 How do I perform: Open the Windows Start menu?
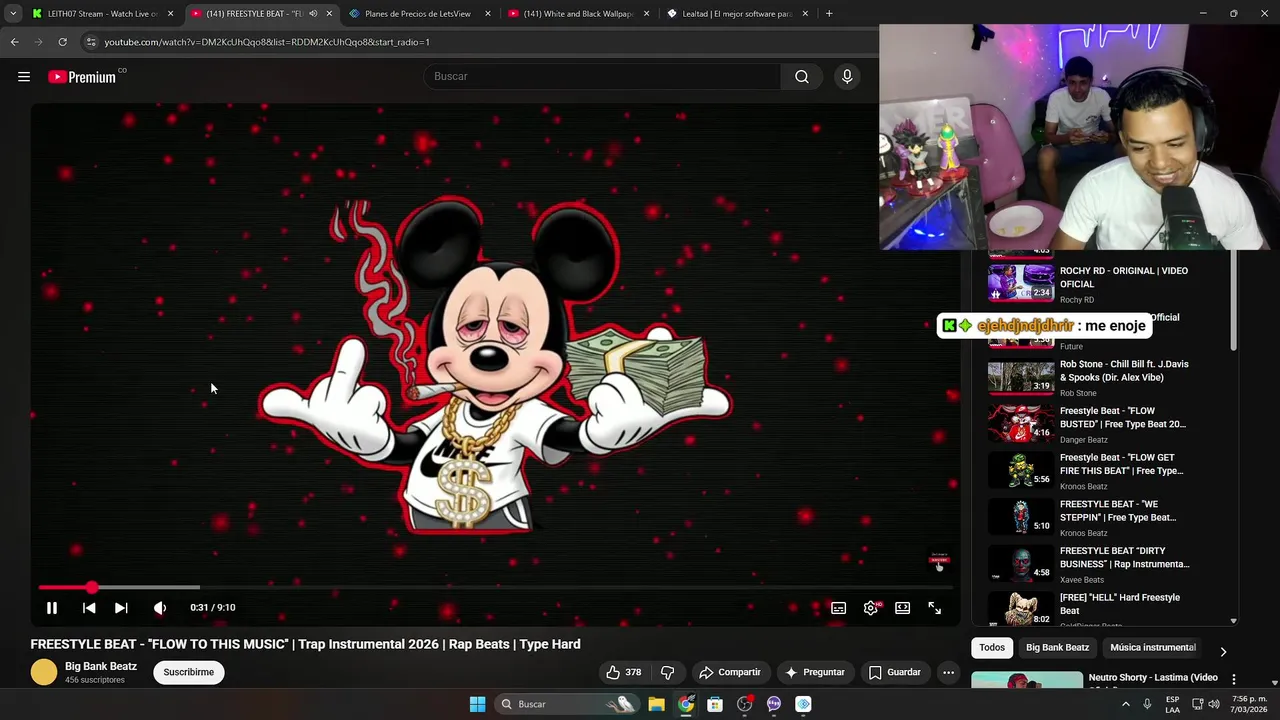[477, 704]
